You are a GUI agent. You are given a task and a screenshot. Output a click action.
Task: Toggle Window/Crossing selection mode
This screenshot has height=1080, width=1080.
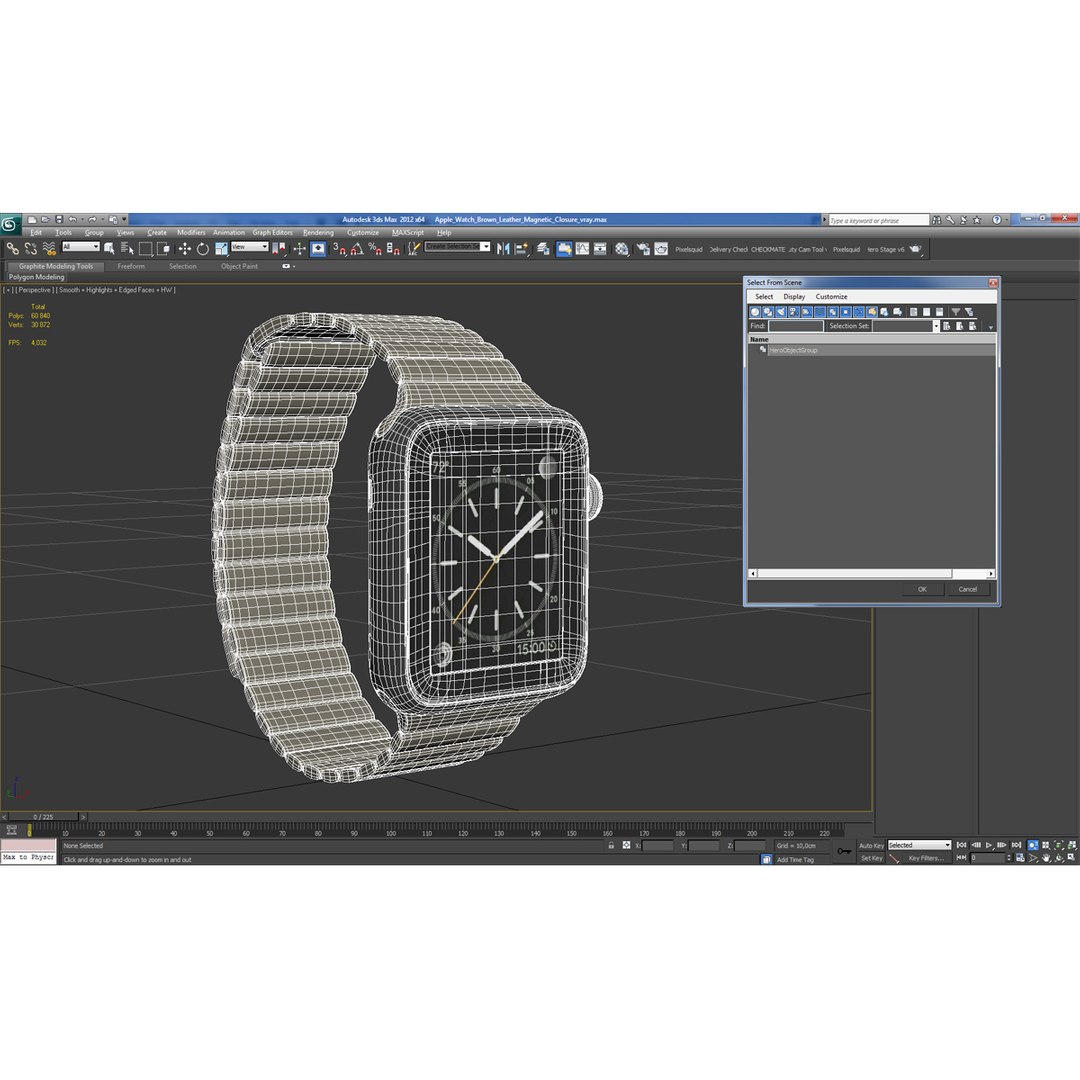pos(163,249)
